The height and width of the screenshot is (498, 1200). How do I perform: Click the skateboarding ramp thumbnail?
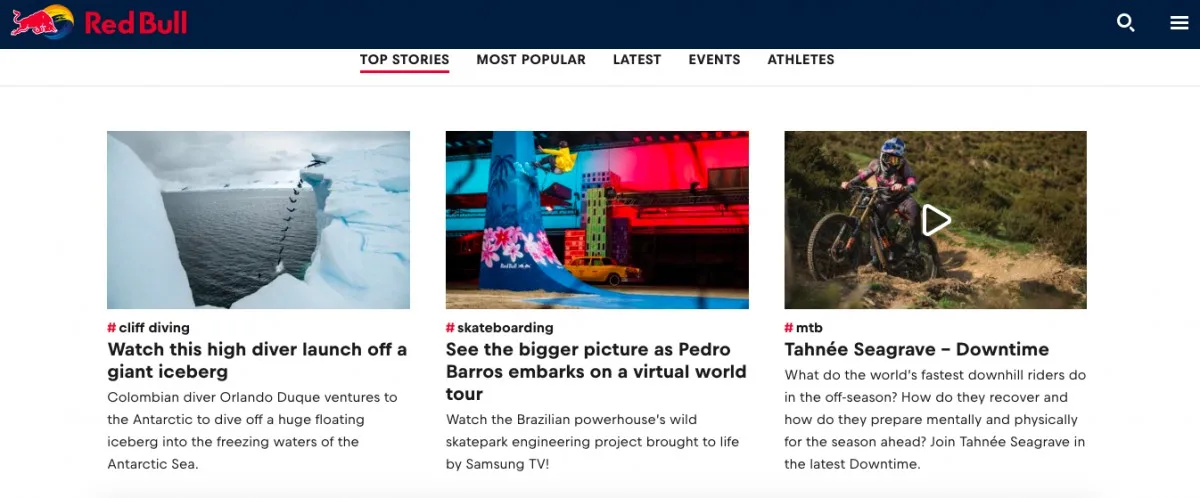tap(597, 220)
